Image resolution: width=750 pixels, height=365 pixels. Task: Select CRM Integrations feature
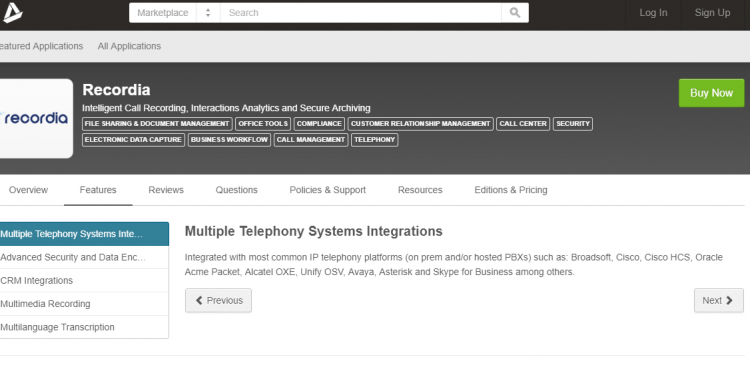click(84, 281)
